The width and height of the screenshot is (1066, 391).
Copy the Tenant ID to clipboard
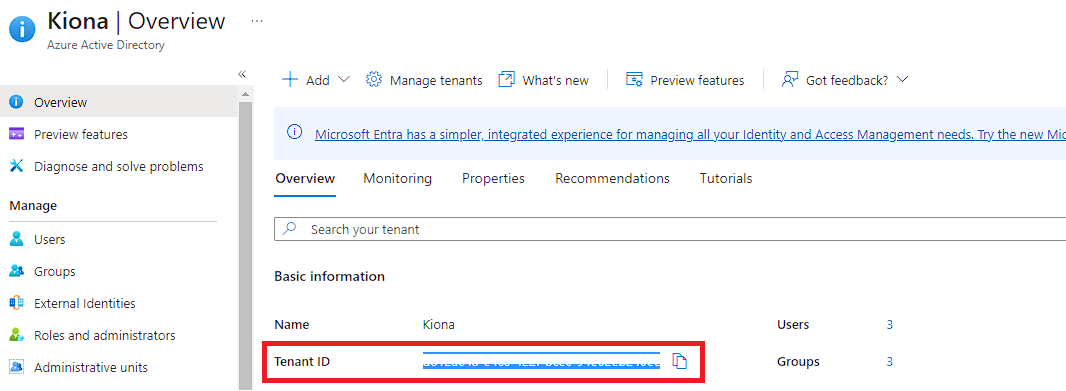680,362
